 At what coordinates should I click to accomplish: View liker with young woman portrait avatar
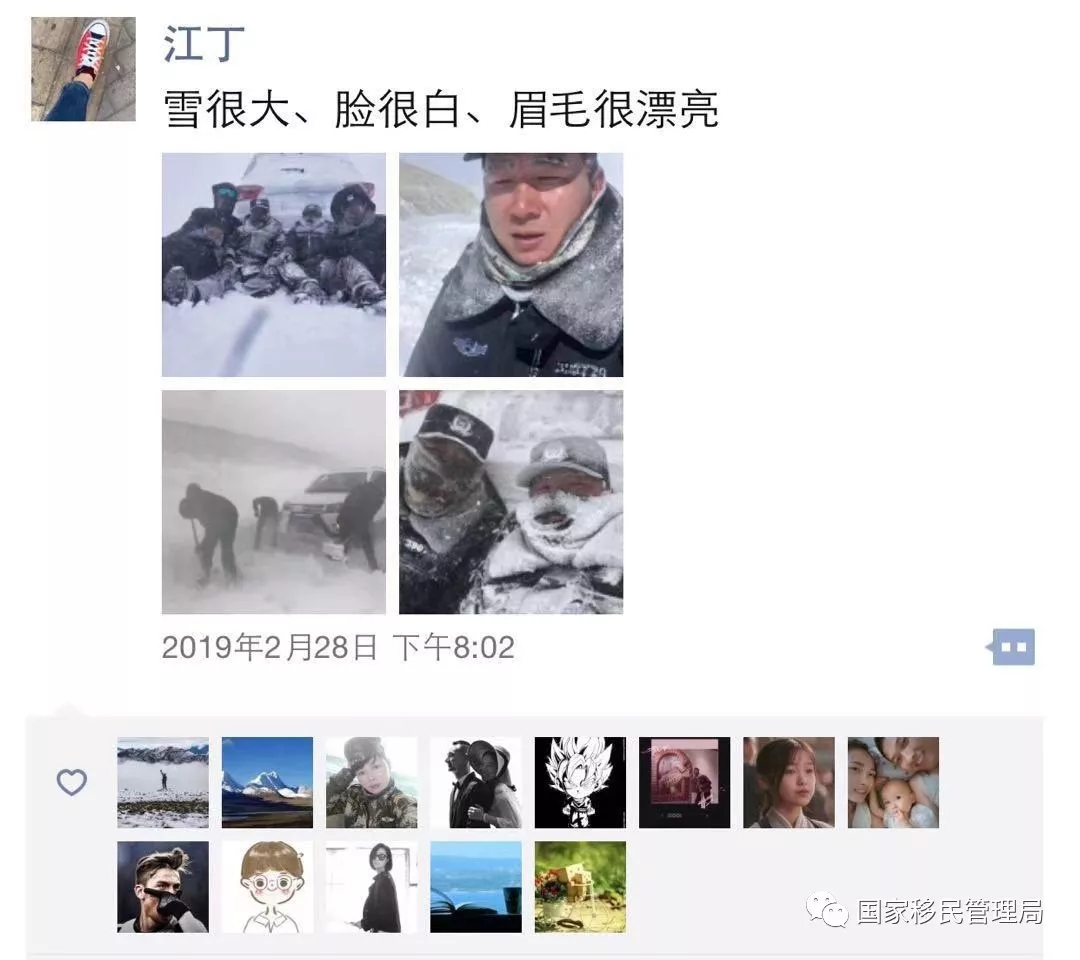(x=789, y=782)
